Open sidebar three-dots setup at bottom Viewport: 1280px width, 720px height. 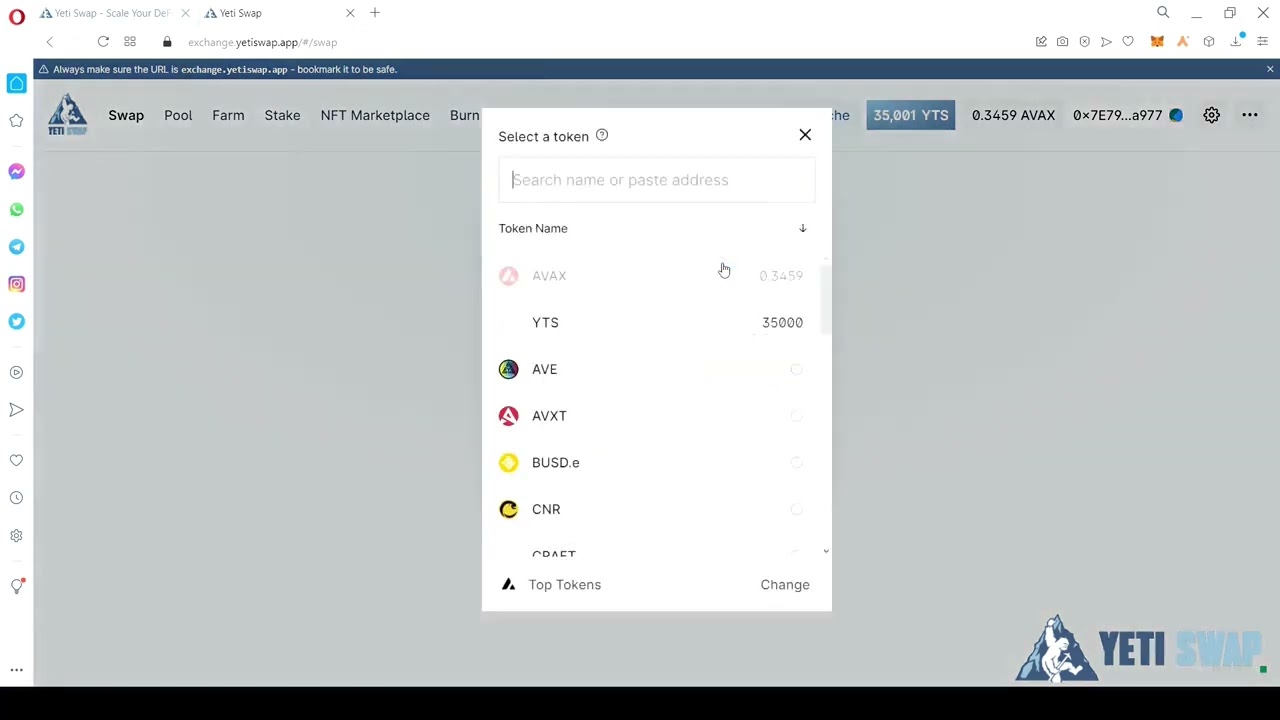[16, 670]
